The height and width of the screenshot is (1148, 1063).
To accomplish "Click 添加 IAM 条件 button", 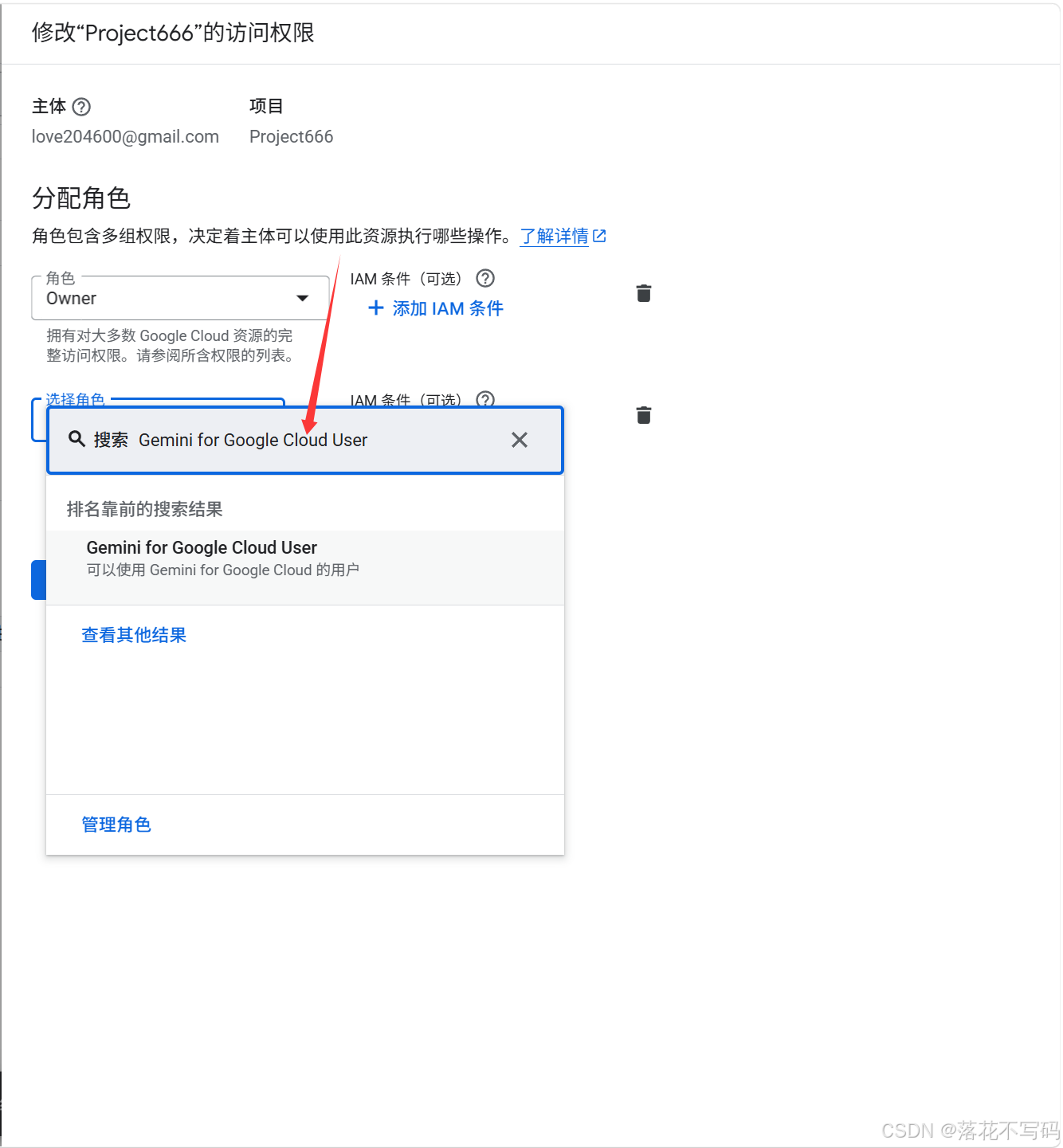I will point(436,308).
